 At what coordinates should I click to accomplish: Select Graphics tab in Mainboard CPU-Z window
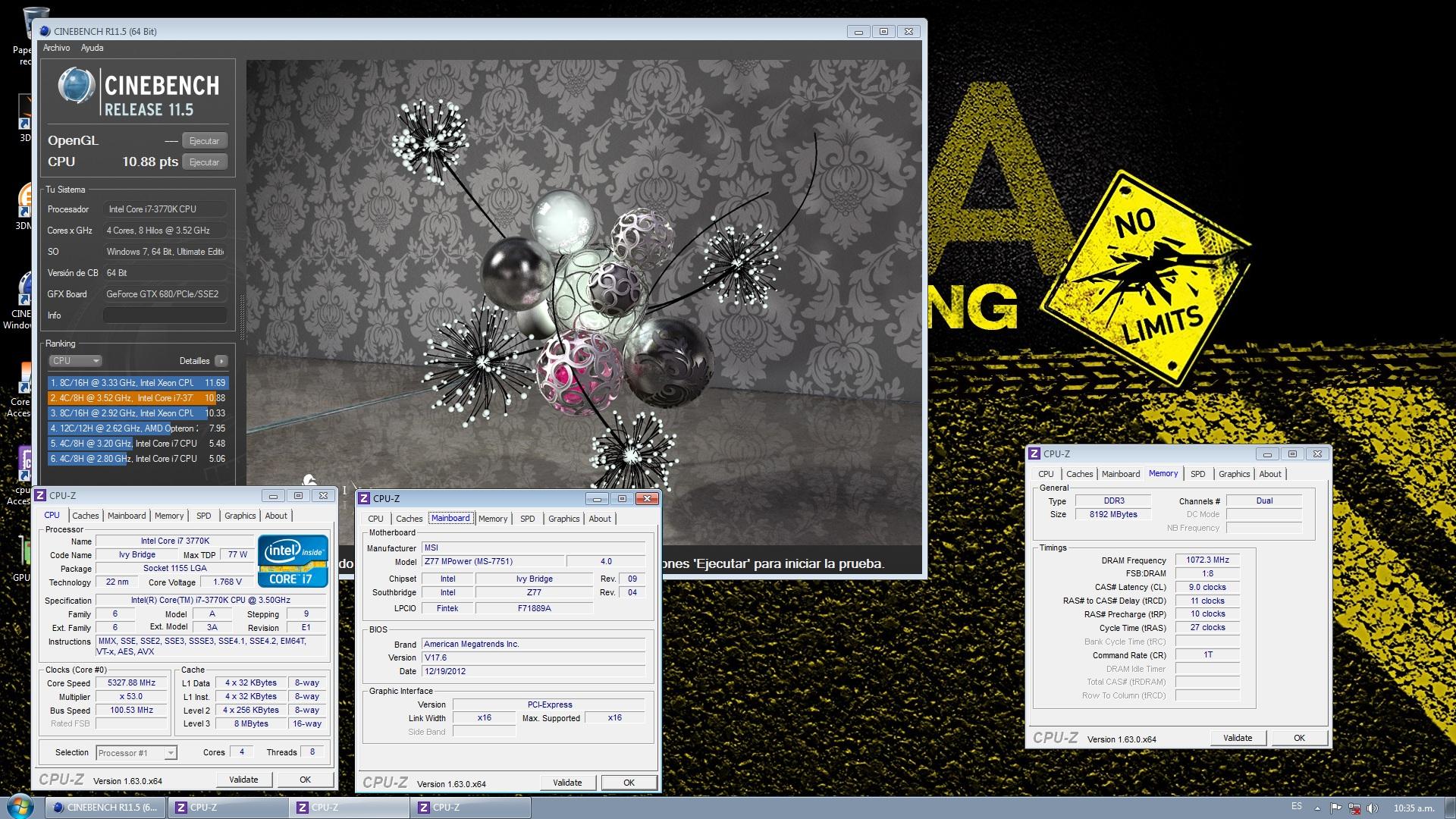[x=563, y=519]
